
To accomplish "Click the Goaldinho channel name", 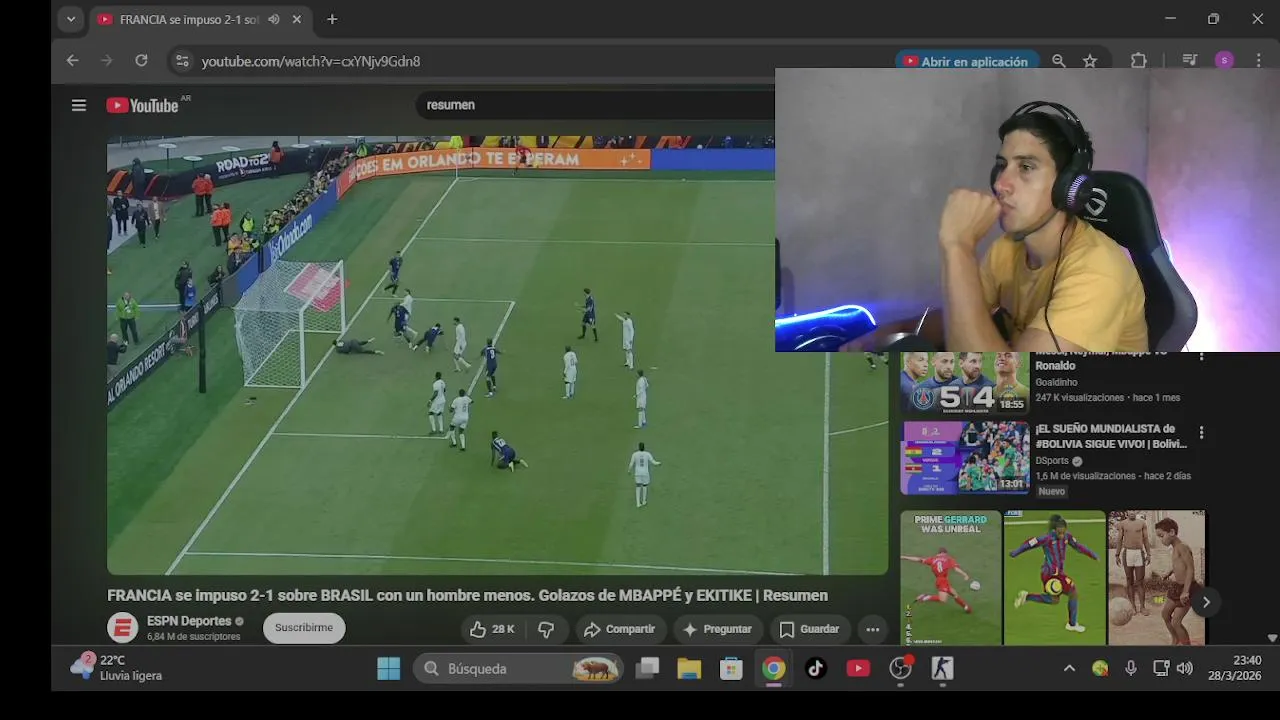I will coord(1057,382).
